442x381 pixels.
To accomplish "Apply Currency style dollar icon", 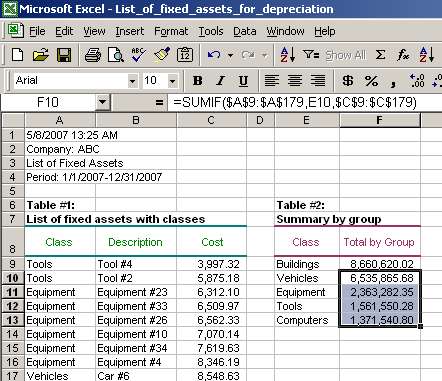I will click(x=348, y=81).
